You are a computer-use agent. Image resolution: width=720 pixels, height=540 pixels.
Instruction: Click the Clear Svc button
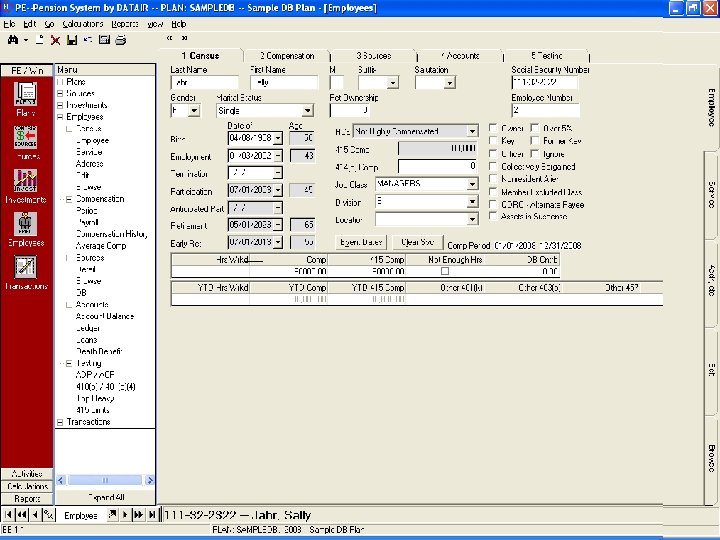point(417,242)
